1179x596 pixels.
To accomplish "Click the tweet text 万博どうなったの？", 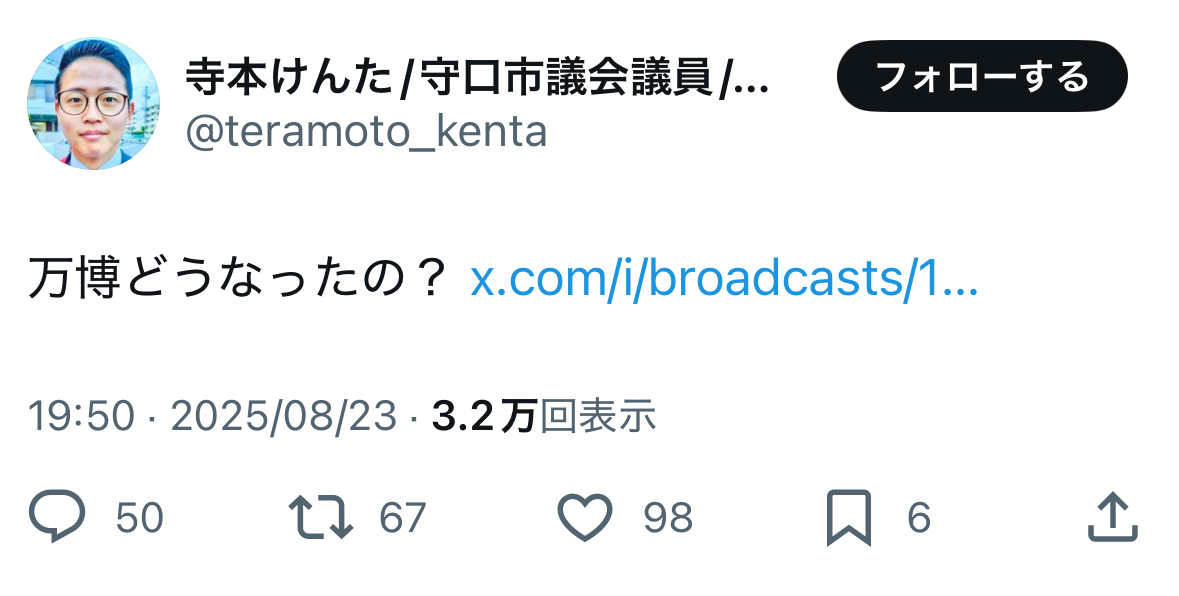I will (238, 278).
